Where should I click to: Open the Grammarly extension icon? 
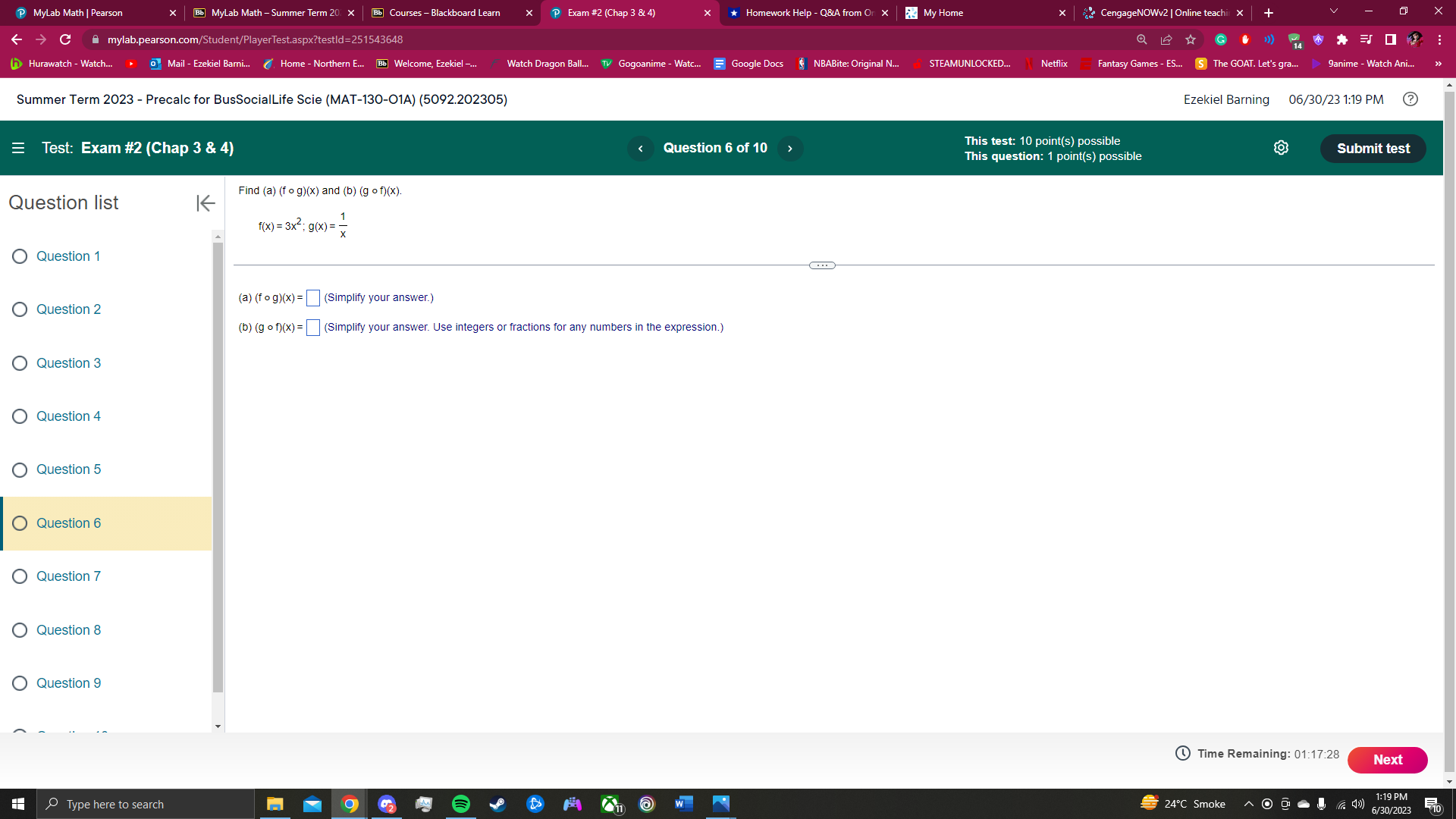click(1219, 39)
